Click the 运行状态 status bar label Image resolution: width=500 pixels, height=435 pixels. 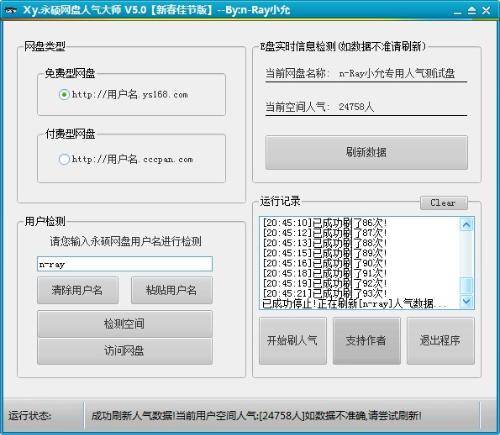click(29, 416)
